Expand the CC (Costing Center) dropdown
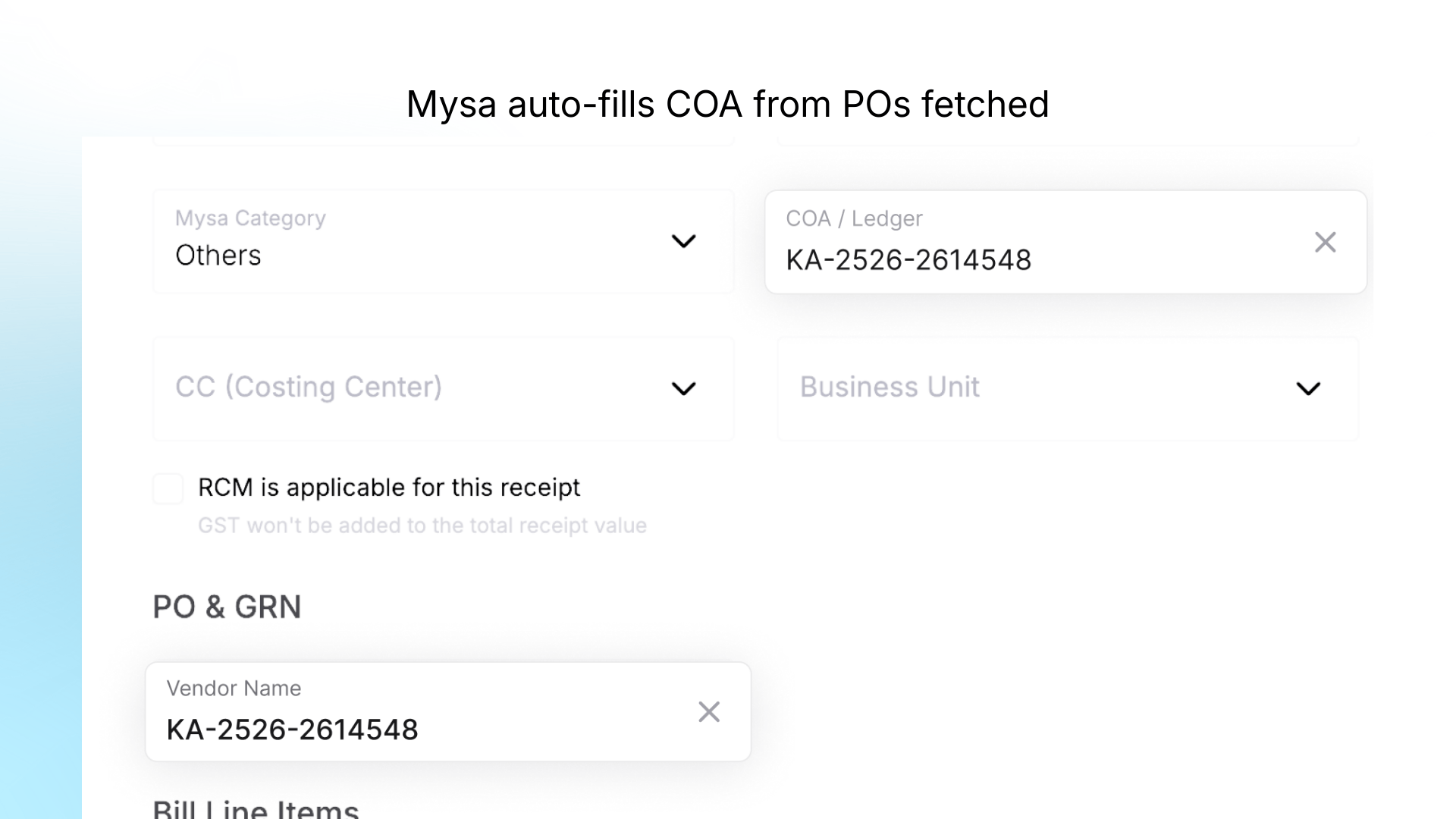The height and width of the screenshot is (819, 1456). coord(682,388)
